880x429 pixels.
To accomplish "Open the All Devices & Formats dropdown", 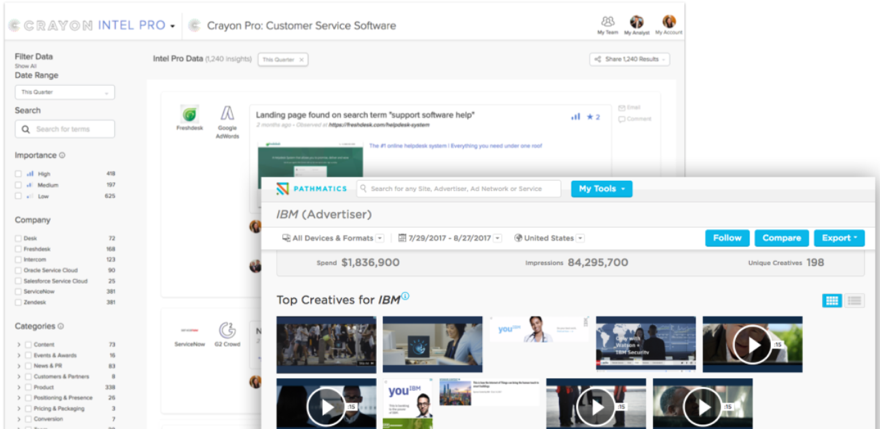I will (380, 238).
